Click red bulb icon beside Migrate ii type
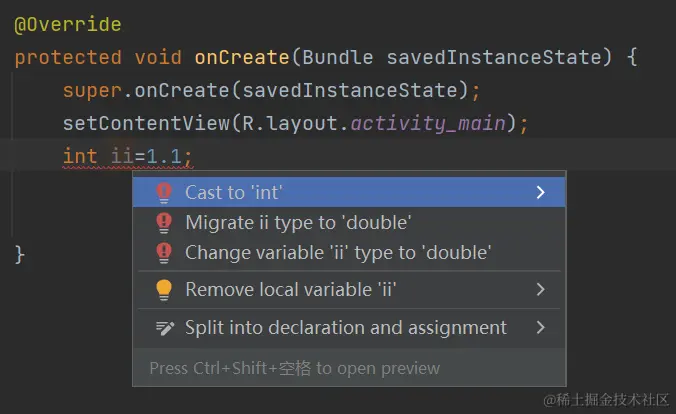 164,223
